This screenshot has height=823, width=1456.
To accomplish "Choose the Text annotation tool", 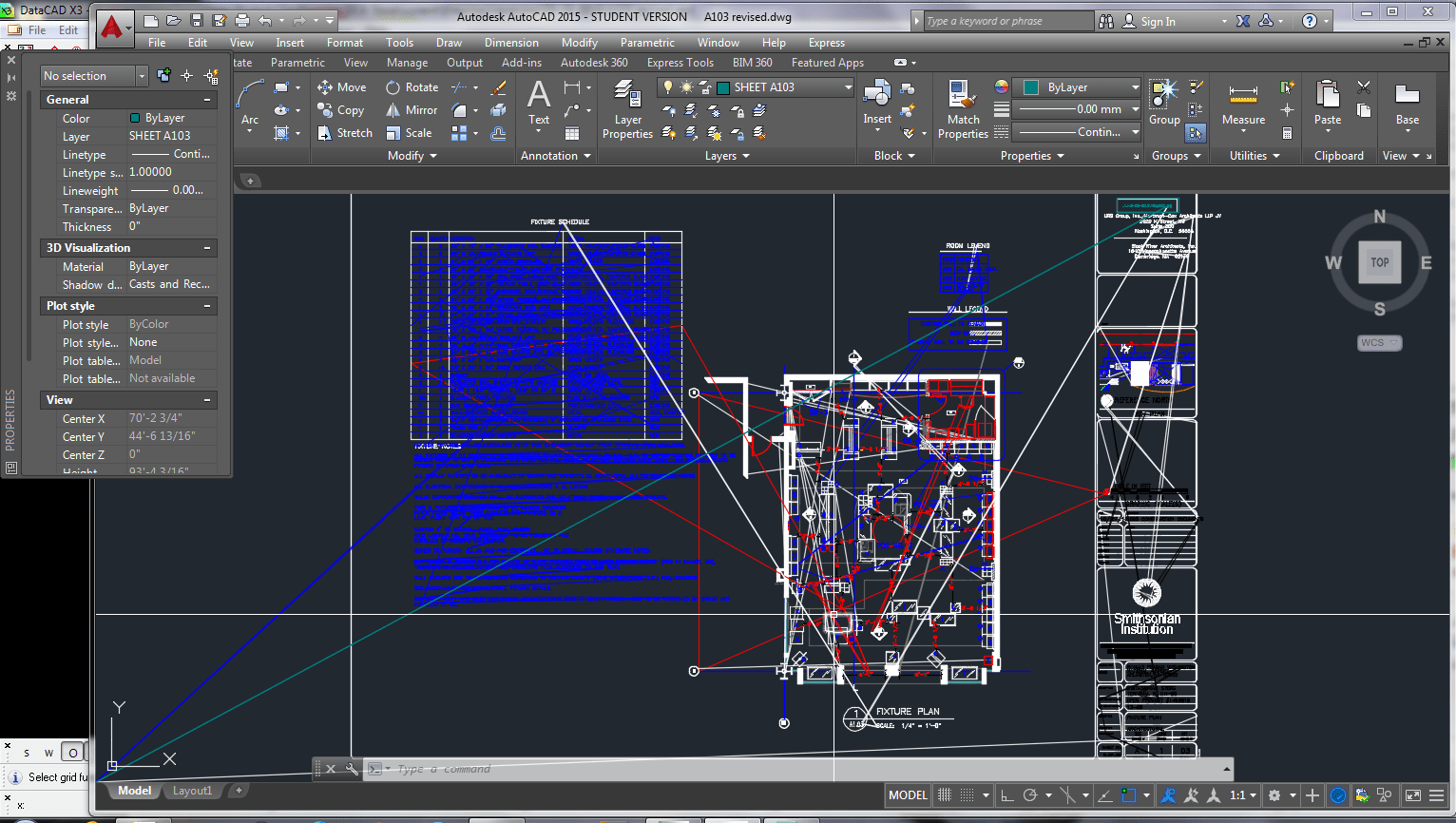I will tap(539, 105).
